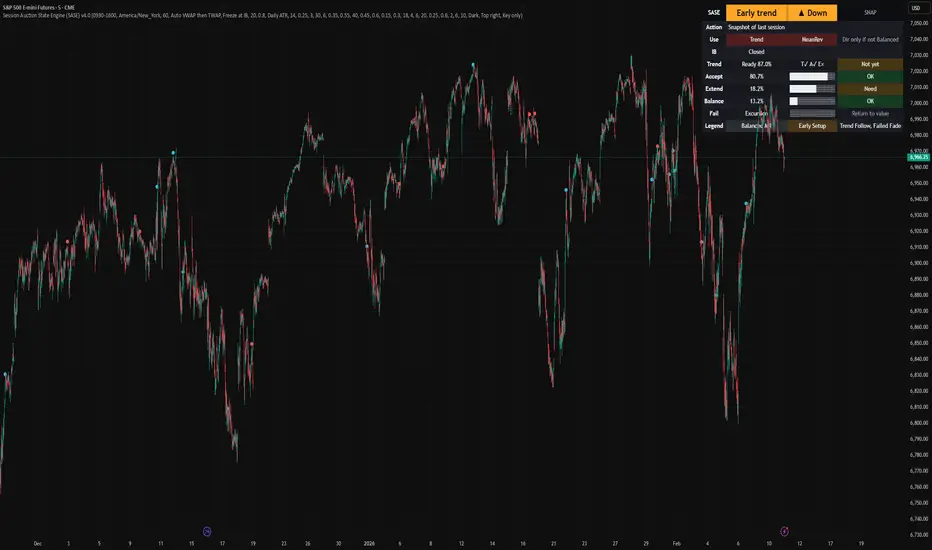Click 'Ready 87.0%' in the Trend row
932x550 pixels.
point(756,64)
